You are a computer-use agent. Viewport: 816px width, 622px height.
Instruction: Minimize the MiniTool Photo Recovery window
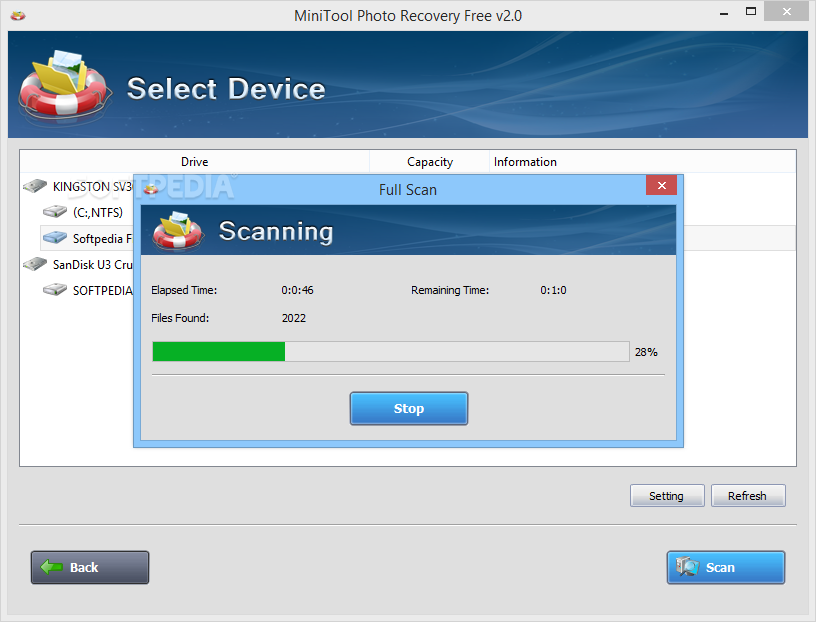click(723, 12)
